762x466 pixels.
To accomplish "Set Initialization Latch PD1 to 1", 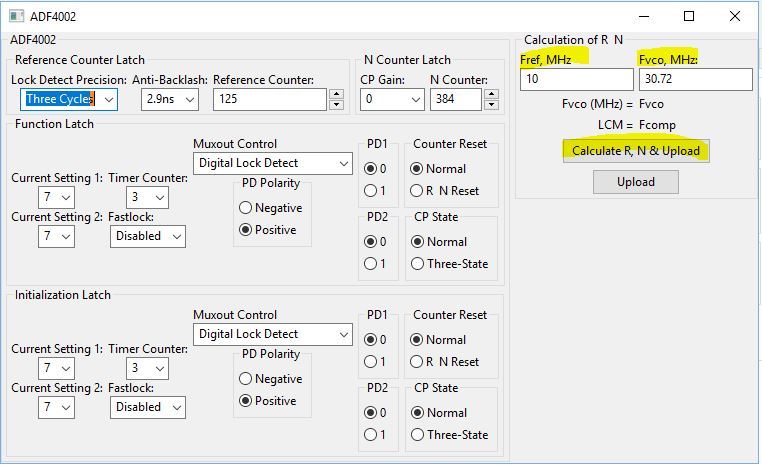I will pos(375,362).
